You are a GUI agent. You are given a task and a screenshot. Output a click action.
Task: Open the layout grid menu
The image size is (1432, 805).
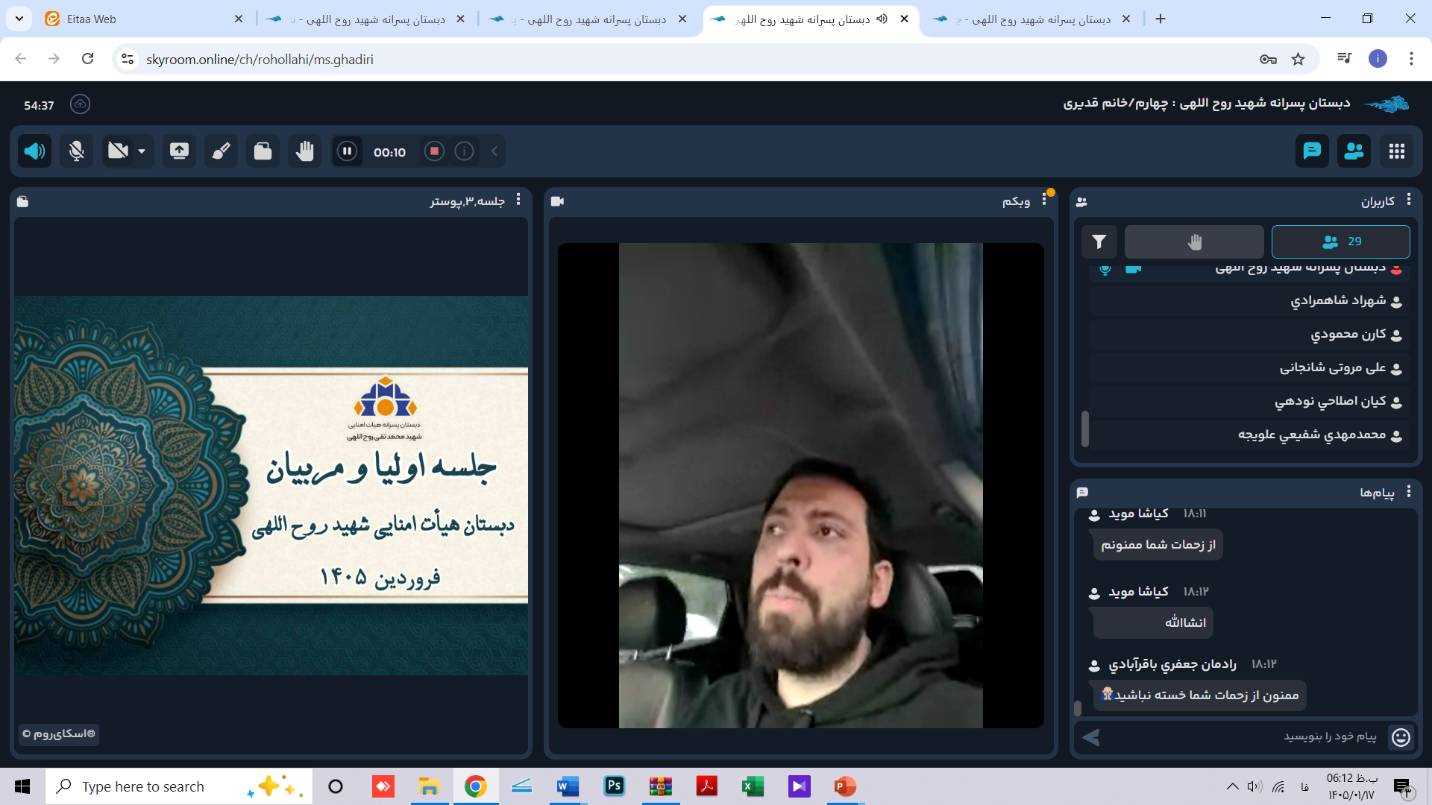coord(1397,151)
